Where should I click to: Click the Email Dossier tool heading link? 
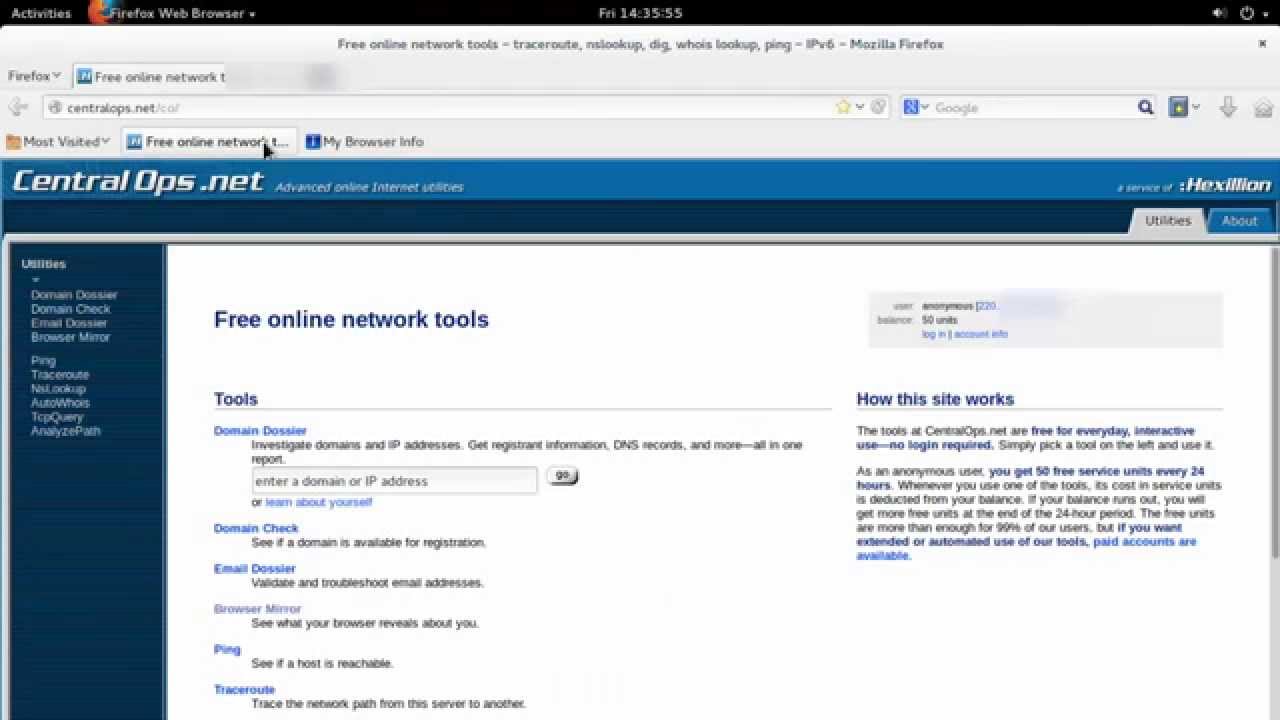click(x=255, y=568)
